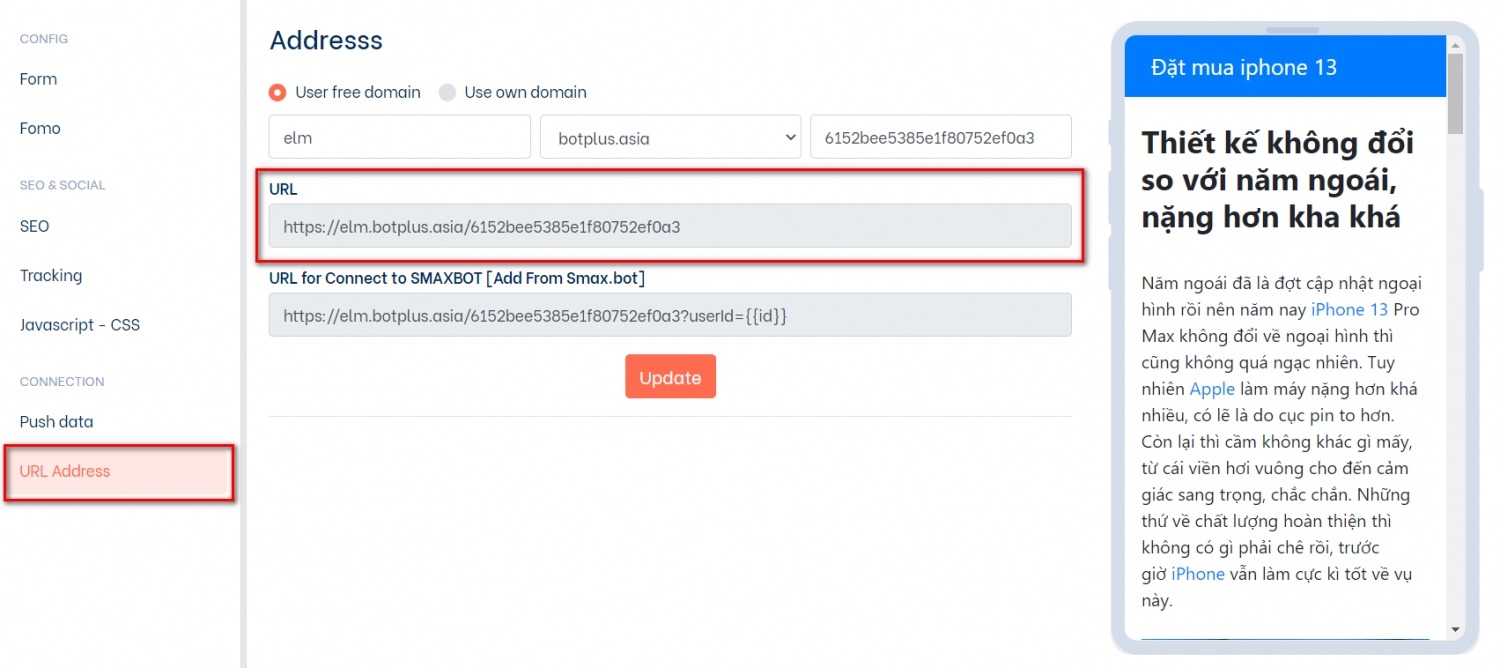The height and width of the screenshot is (668, 1500).
Task: Open the botplus.asia domain dropdown
Action: pos(670,138)
